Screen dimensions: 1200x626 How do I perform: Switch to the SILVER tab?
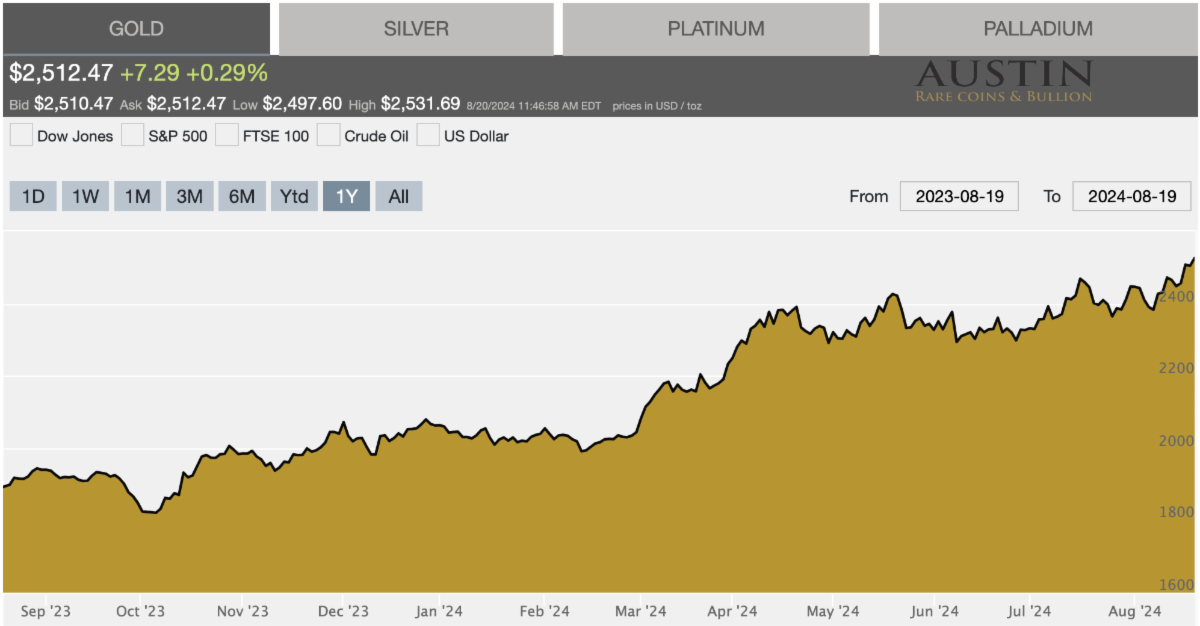point(416,29)
